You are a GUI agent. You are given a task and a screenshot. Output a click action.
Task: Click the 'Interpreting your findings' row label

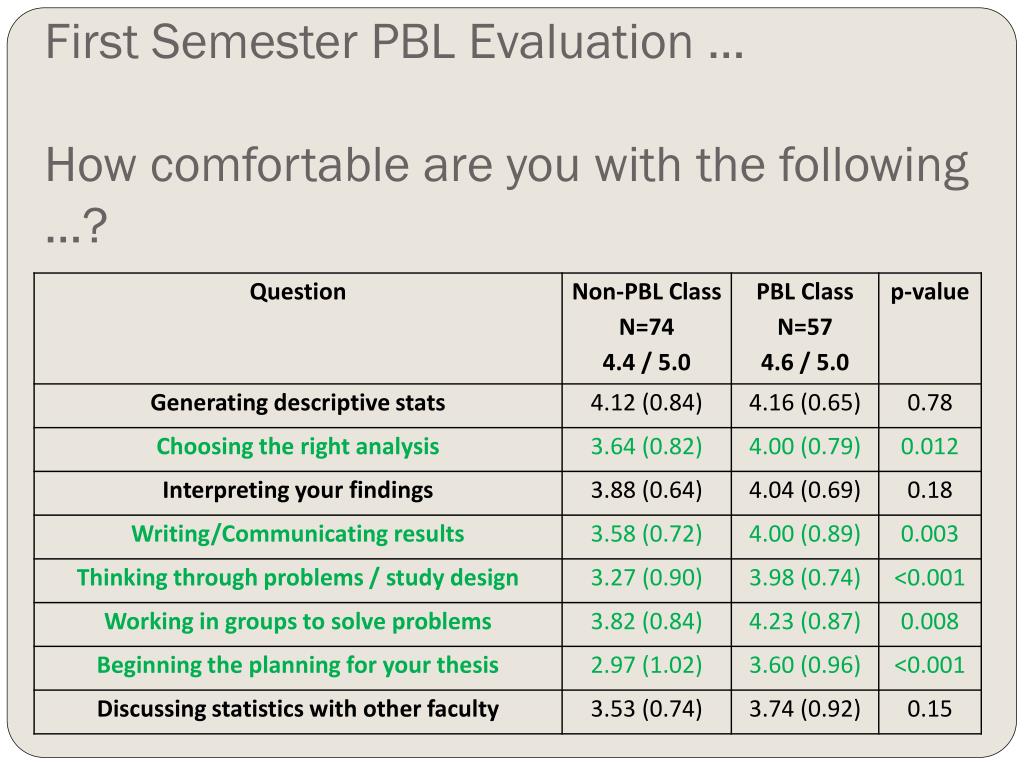[298, 490]
